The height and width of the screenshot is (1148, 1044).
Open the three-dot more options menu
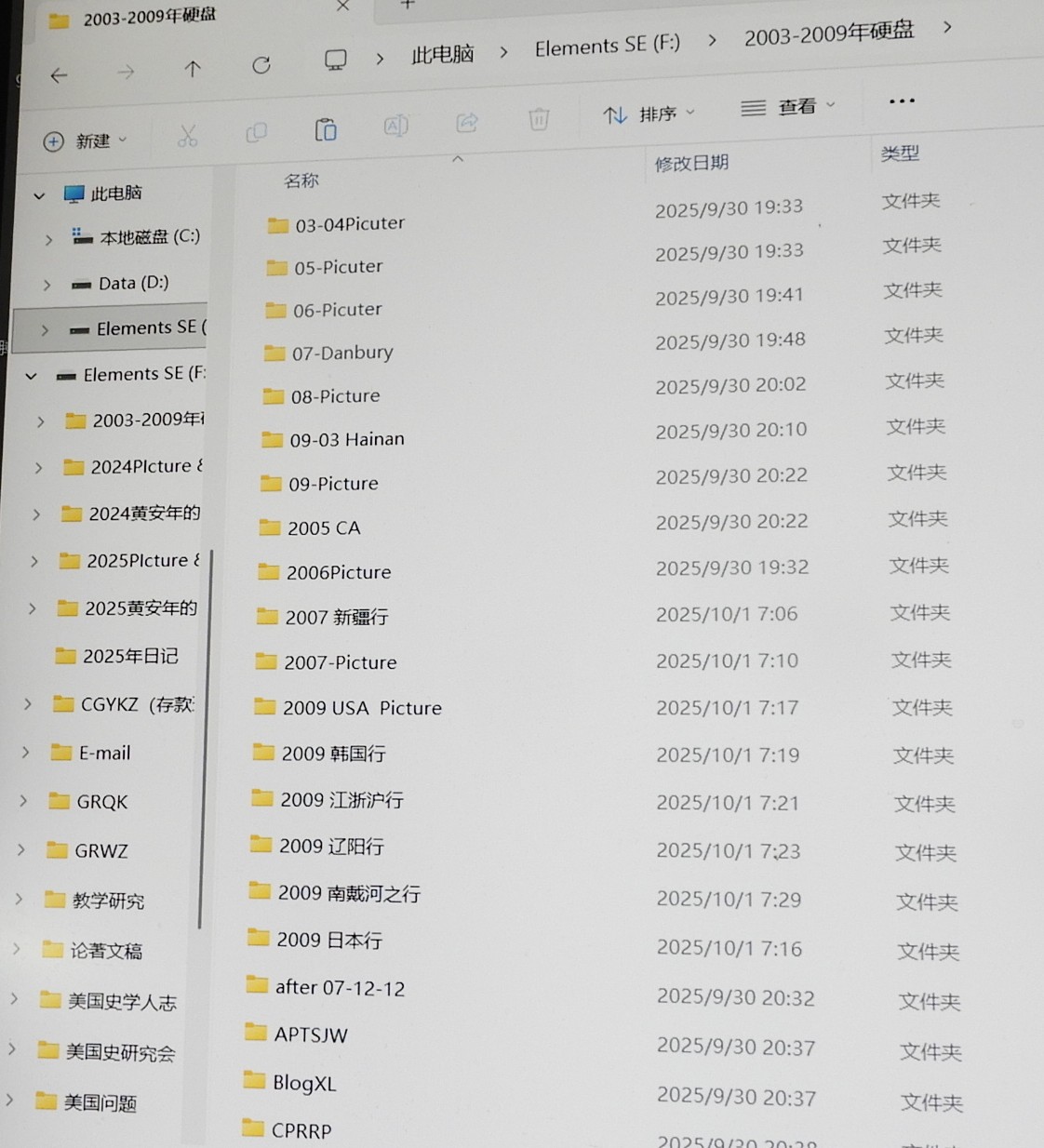coord(901,101)
